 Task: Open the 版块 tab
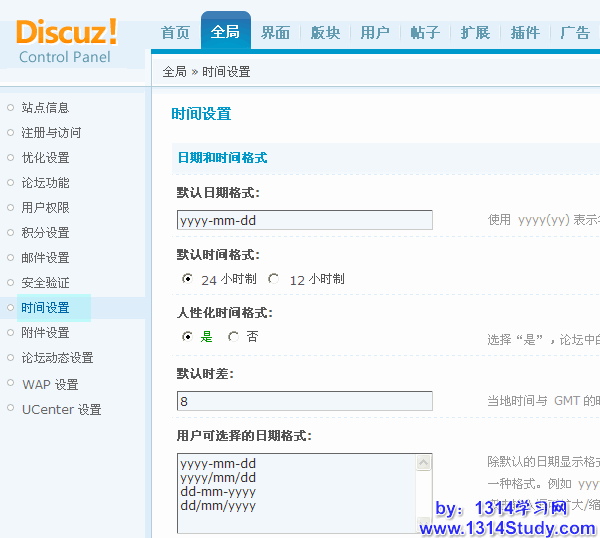pyautogui.click(x=325, y=32)
